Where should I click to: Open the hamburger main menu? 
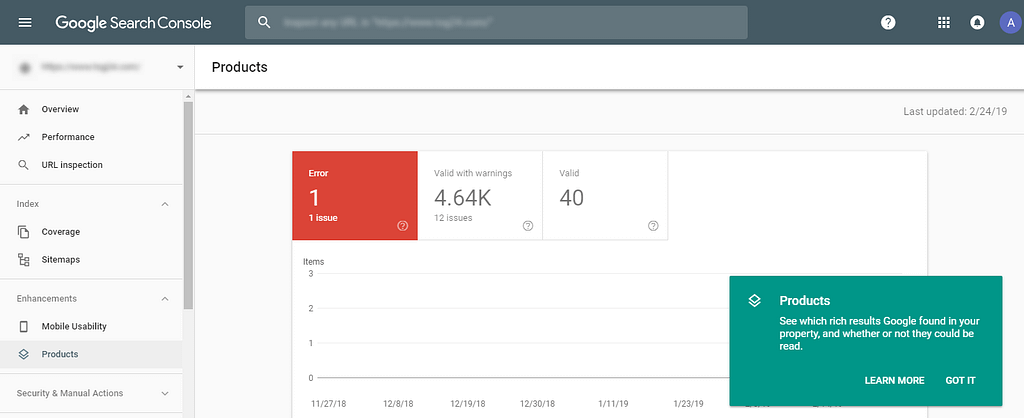tap(25, 23)
